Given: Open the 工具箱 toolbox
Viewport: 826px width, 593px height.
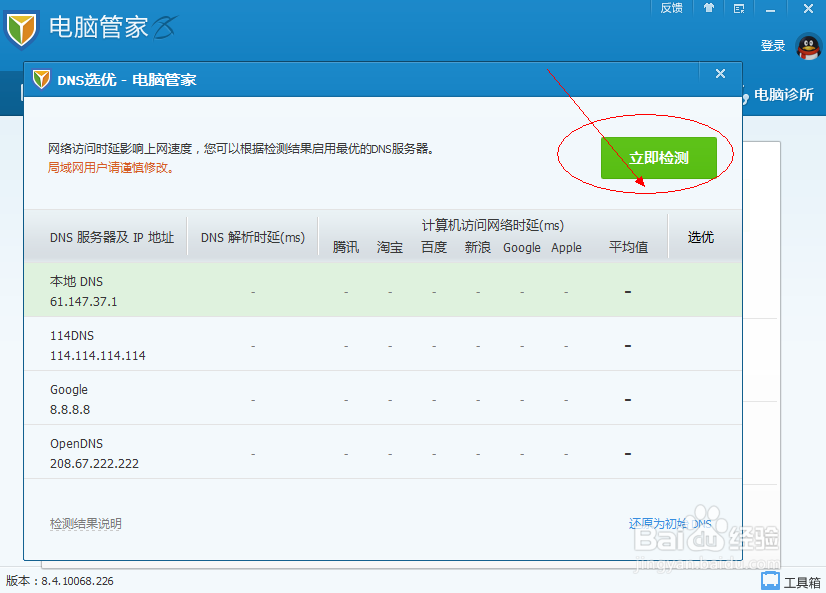Looking at the screenshot, I should pyautogui.click(x=791, y=582).
